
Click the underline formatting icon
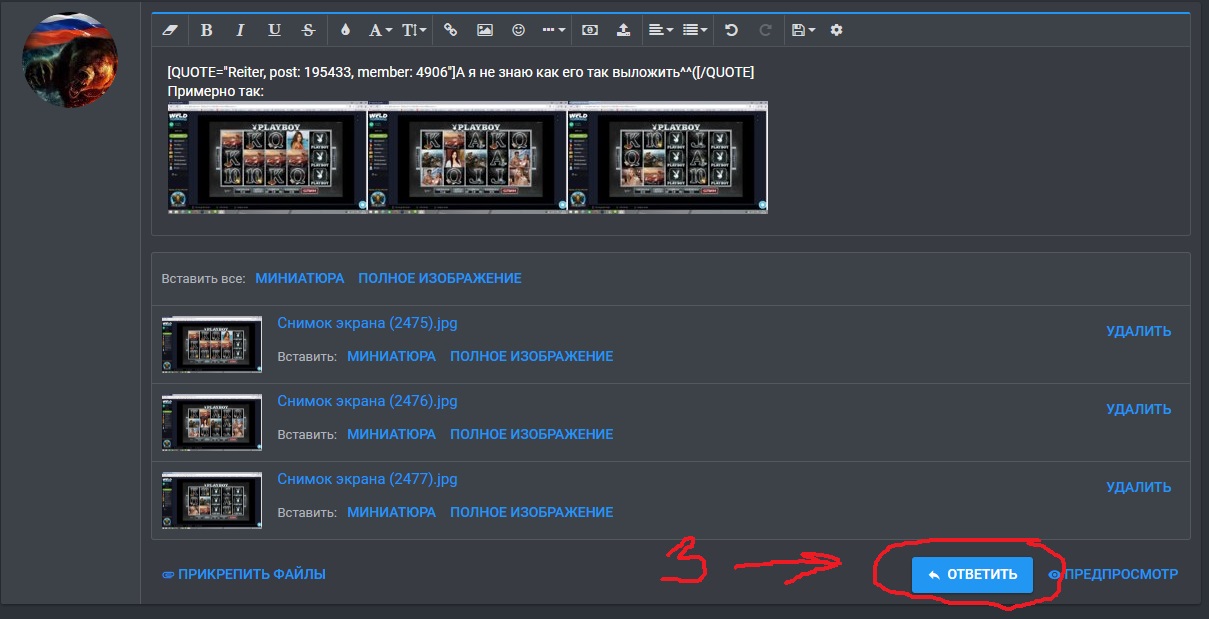274,30
